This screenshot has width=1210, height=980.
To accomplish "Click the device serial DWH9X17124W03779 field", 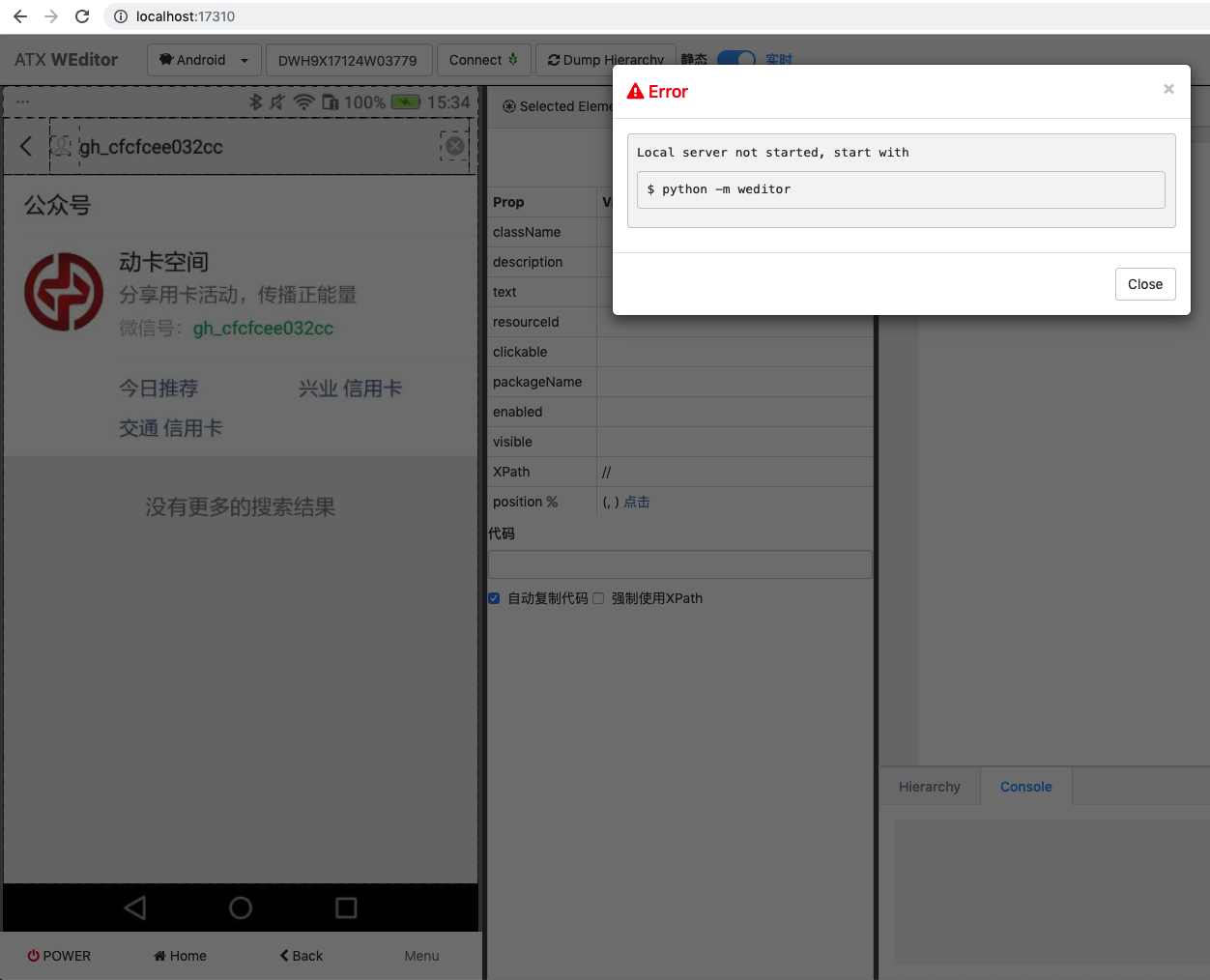I will click(x=348, y=60).
